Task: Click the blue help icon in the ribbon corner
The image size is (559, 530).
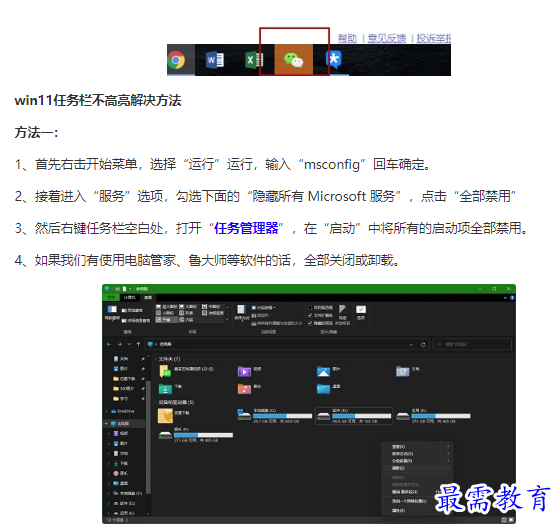Action: pos(512,298)
